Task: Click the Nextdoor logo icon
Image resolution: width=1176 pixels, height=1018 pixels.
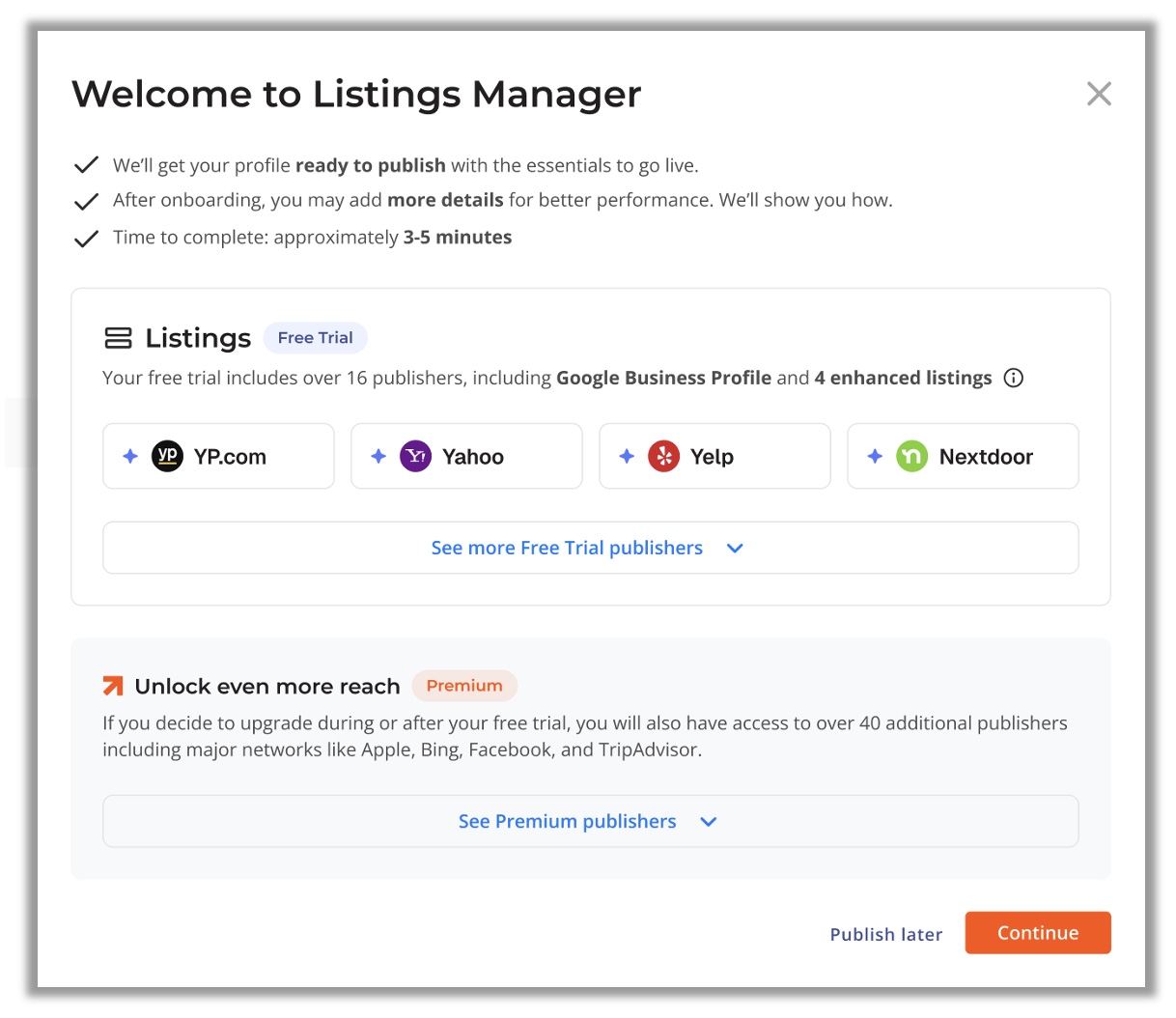Action: tap(911, 456)
